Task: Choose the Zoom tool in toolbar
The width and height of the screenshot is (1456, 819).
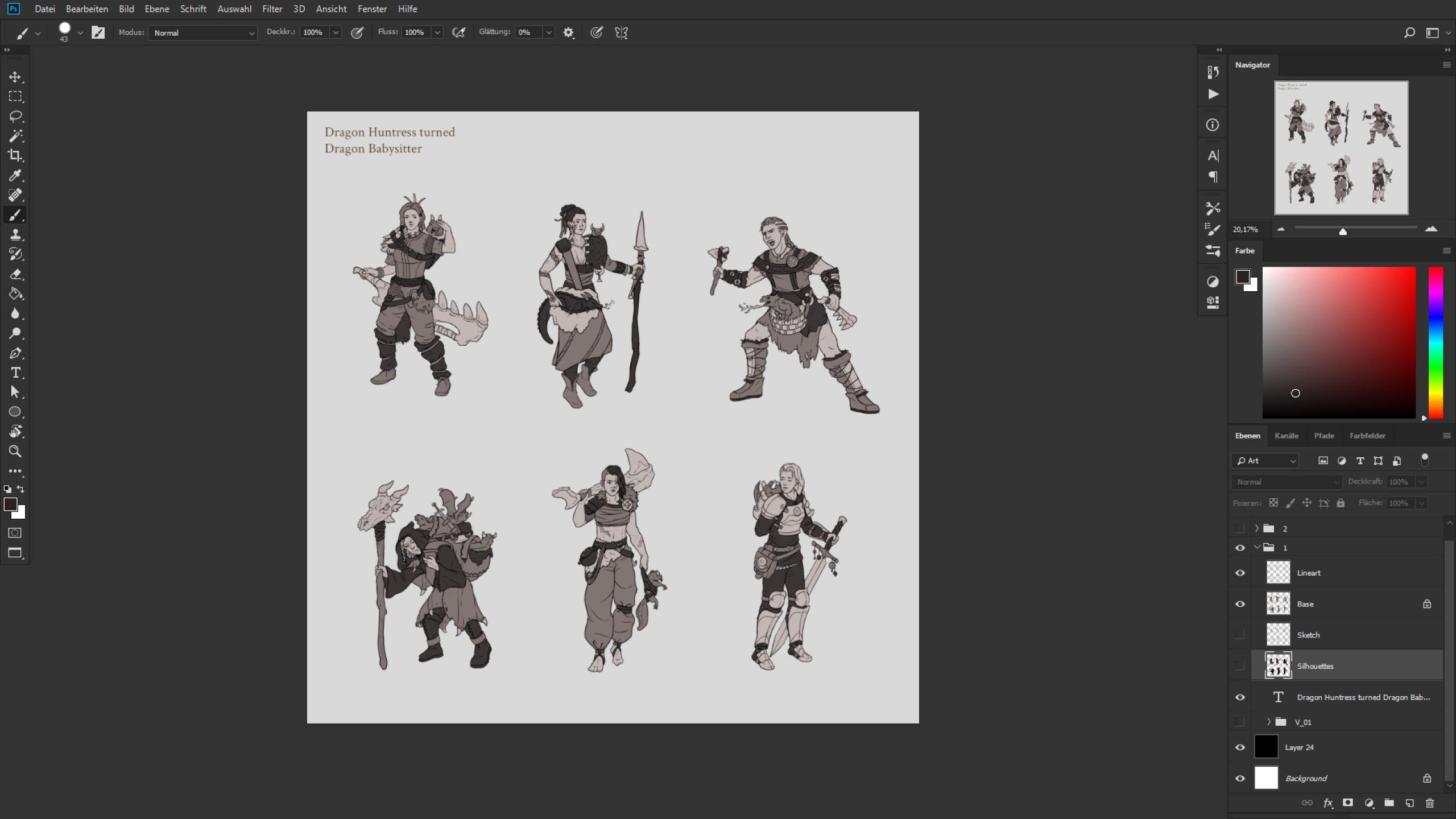Action: coord(15,451)
